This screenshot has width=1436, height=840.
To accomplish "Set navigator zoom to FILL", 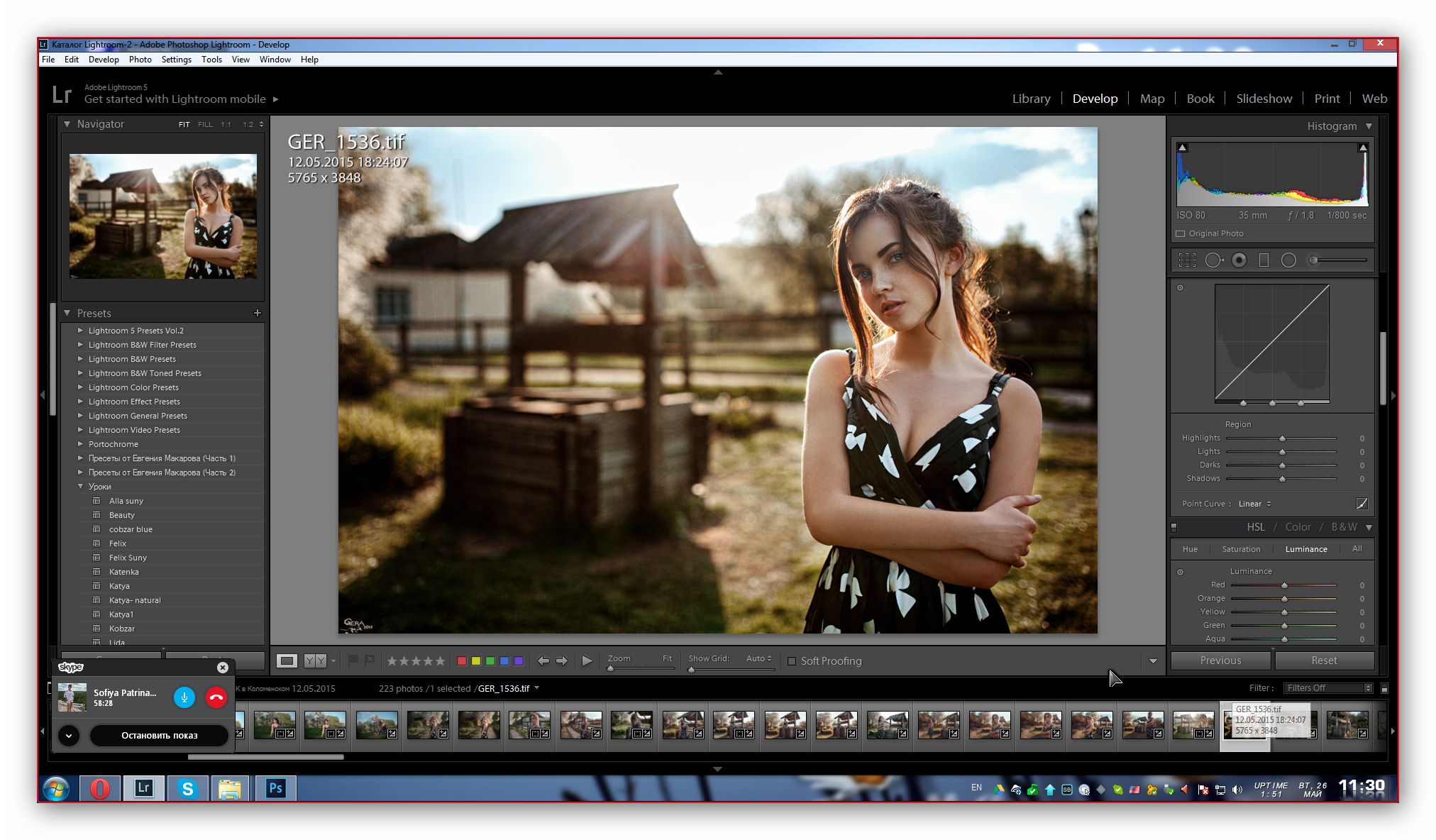I will pyautogui.click(x=205, y=124).
